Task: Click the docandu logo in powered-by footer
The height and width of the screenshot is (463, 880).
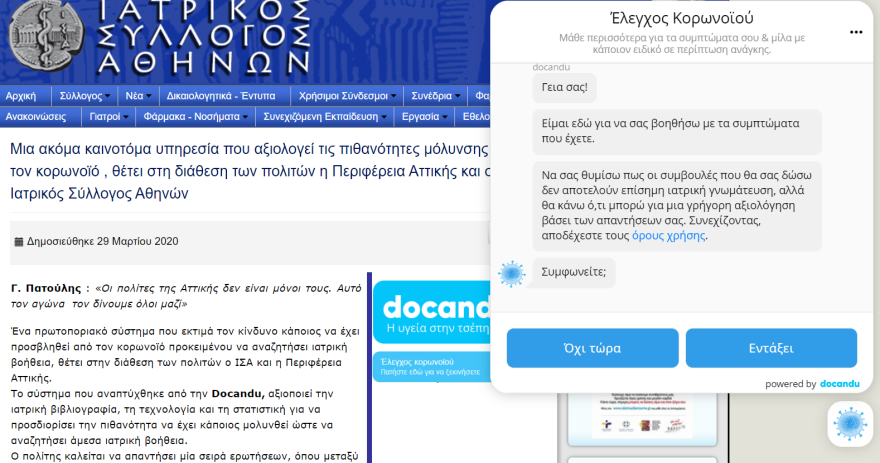Action: coord(840,384)
